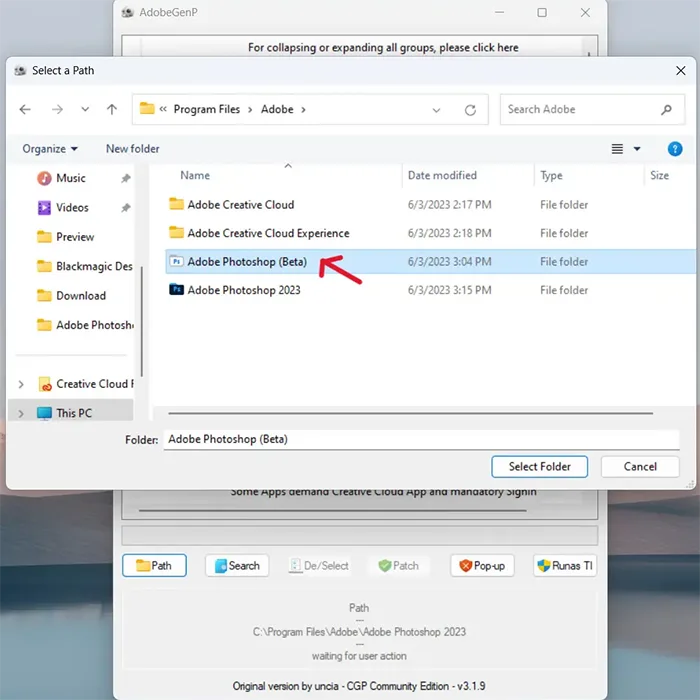
Task: Click the Select Folder button
Action: [539, 467]
